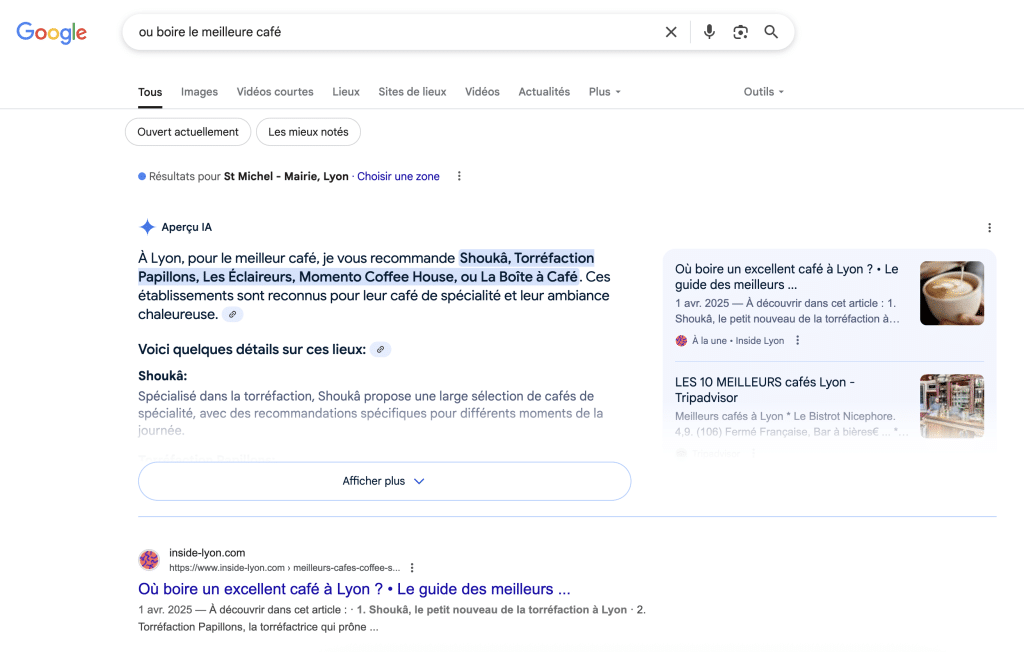Open three-dot menu of Inside Lyon card
Image resolution: width=1024 pixels, height=652 pixels.
pyautogui.click(x=797, y=340)
